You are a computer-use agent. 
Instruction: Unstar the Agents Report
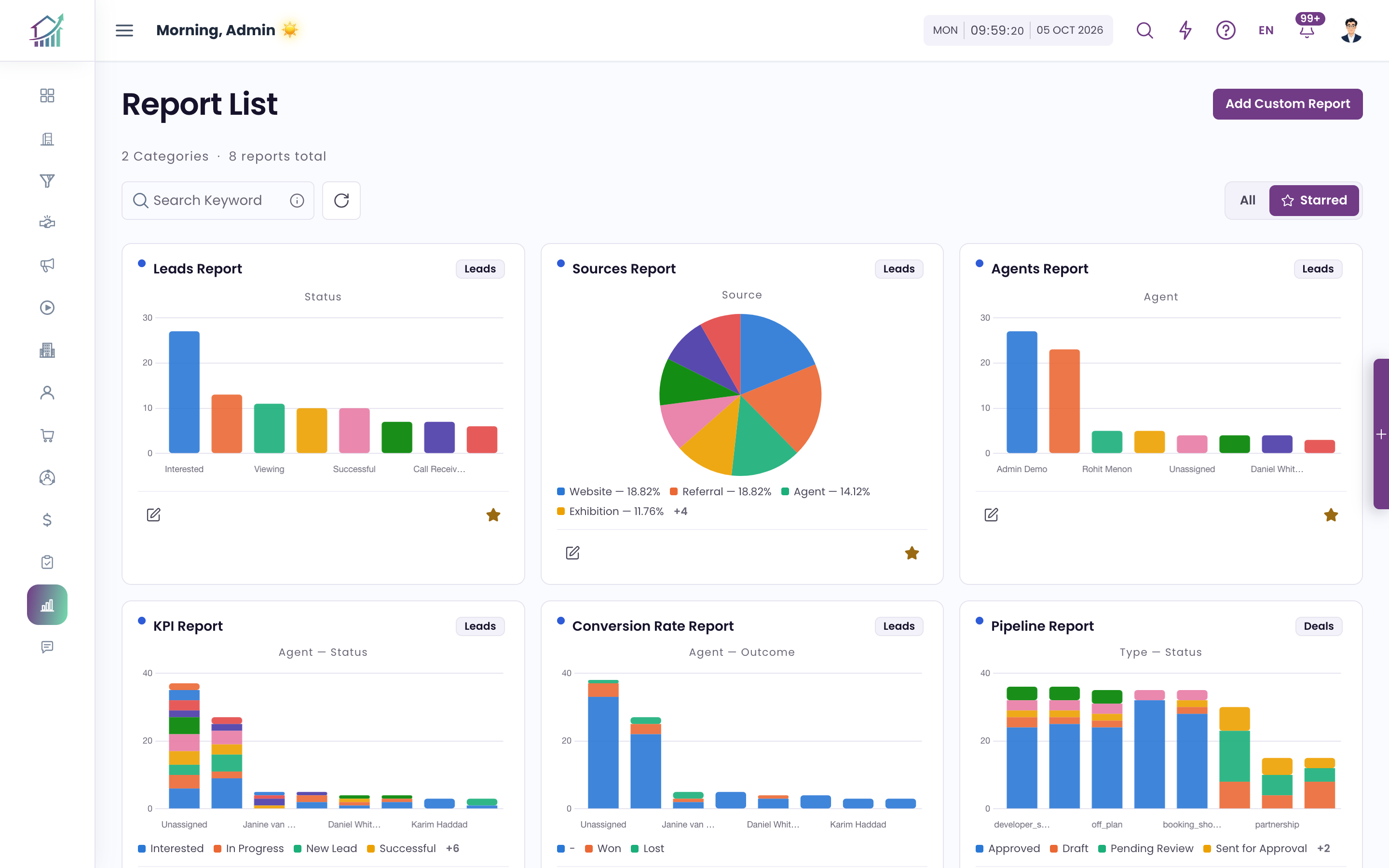[1331, 515]
